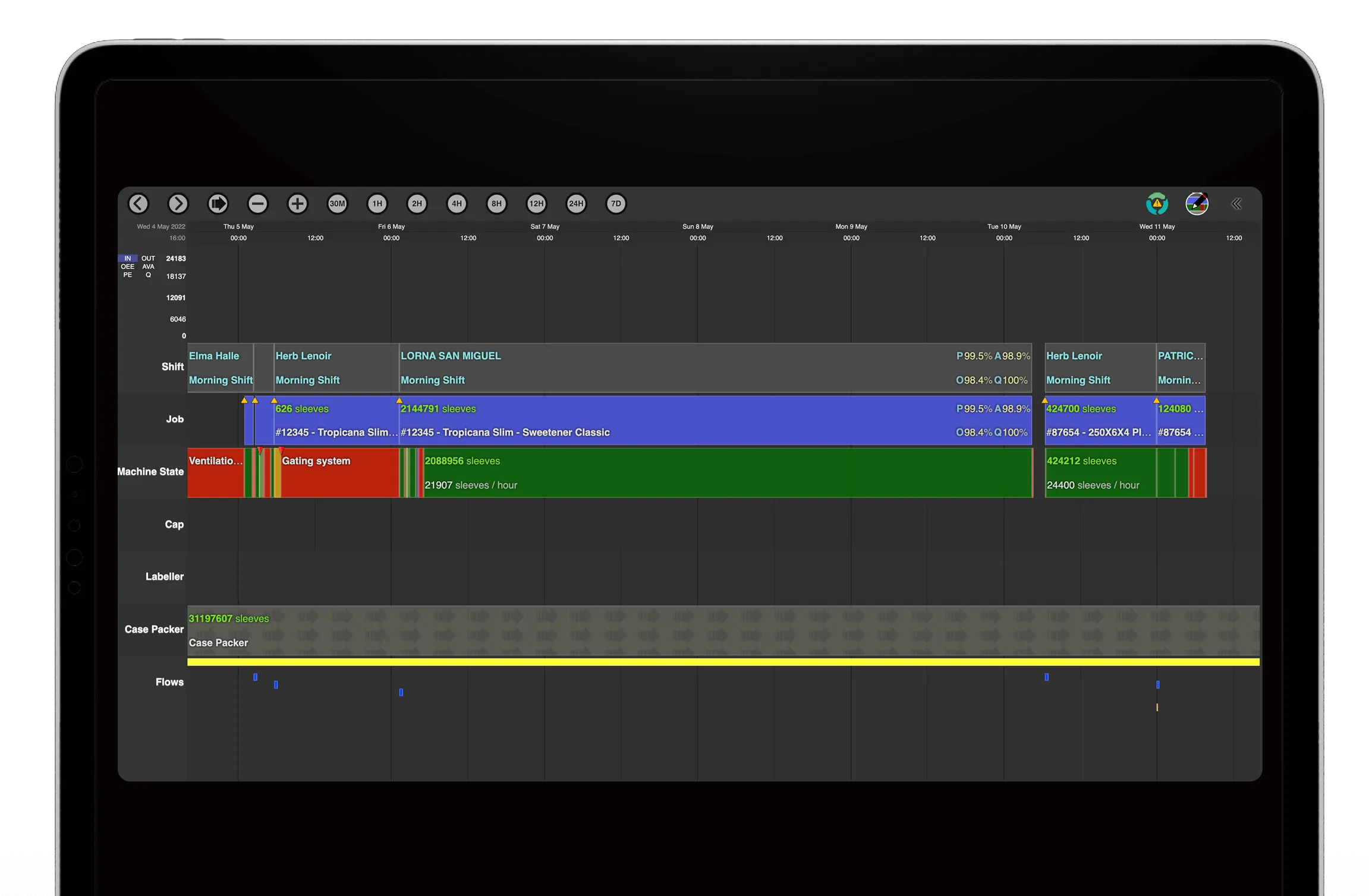The width and height of the screenshot is (1369, 896).
Task: Select the 7D time range preset
Action: point(616,204)
